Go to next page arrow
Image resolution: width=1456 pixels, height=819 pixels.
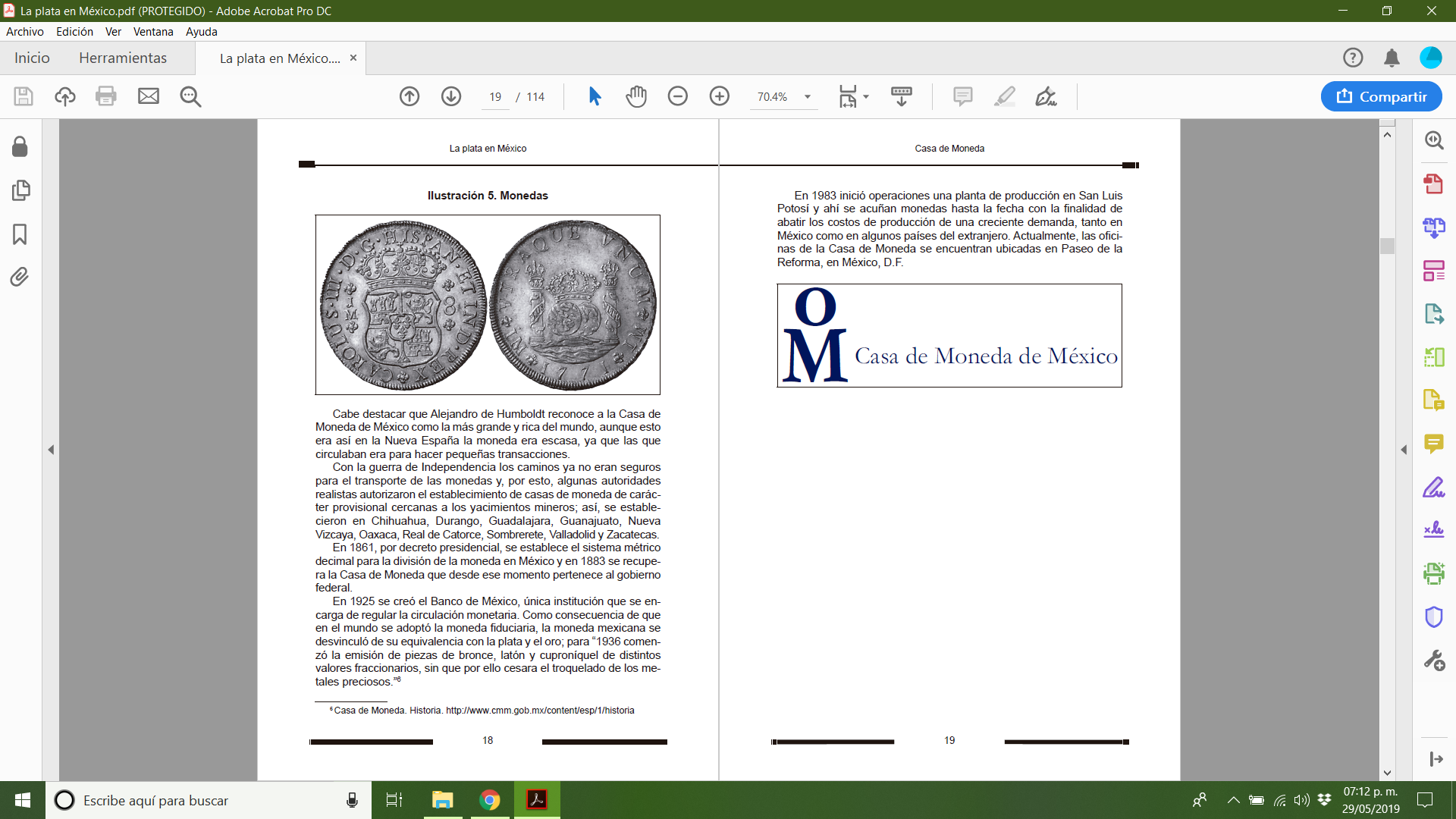[x=451, y=96]
